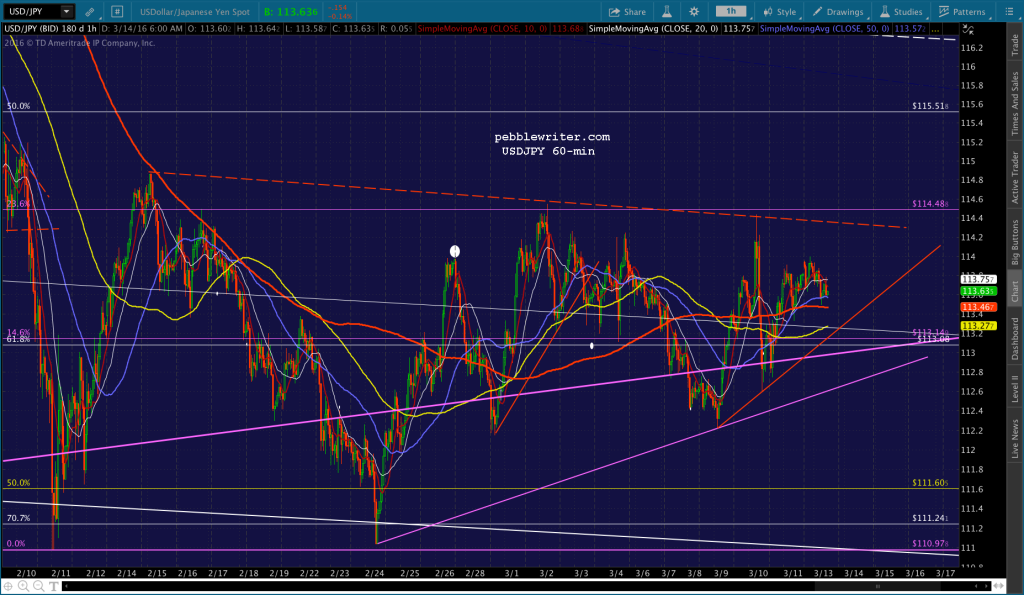Click the scroll left arrow near scrollbar end
This screenshot has width=1024, height=595.
[978, 586]
